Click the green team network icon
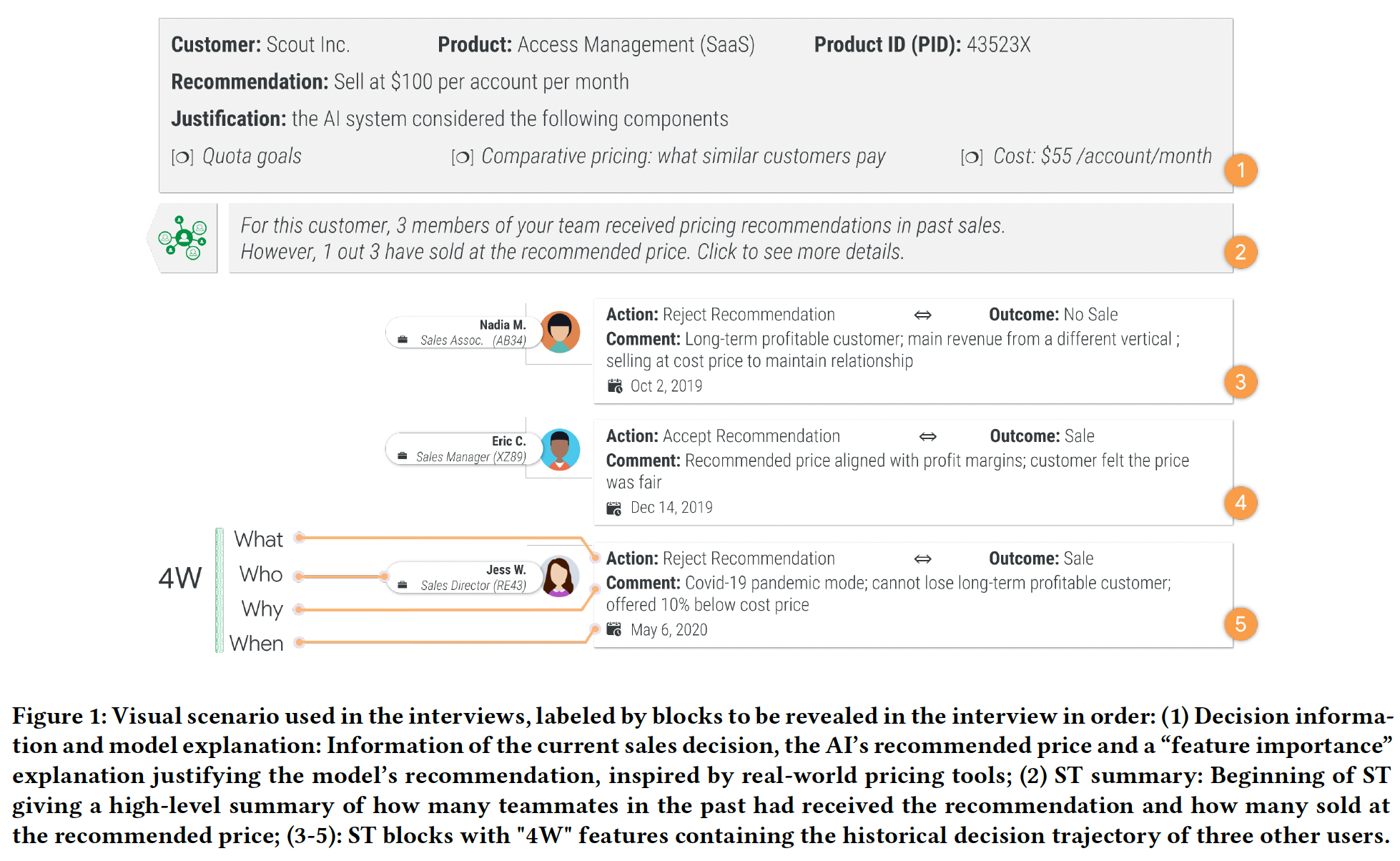The image size is (1400, 861). [x=183, y=238]
